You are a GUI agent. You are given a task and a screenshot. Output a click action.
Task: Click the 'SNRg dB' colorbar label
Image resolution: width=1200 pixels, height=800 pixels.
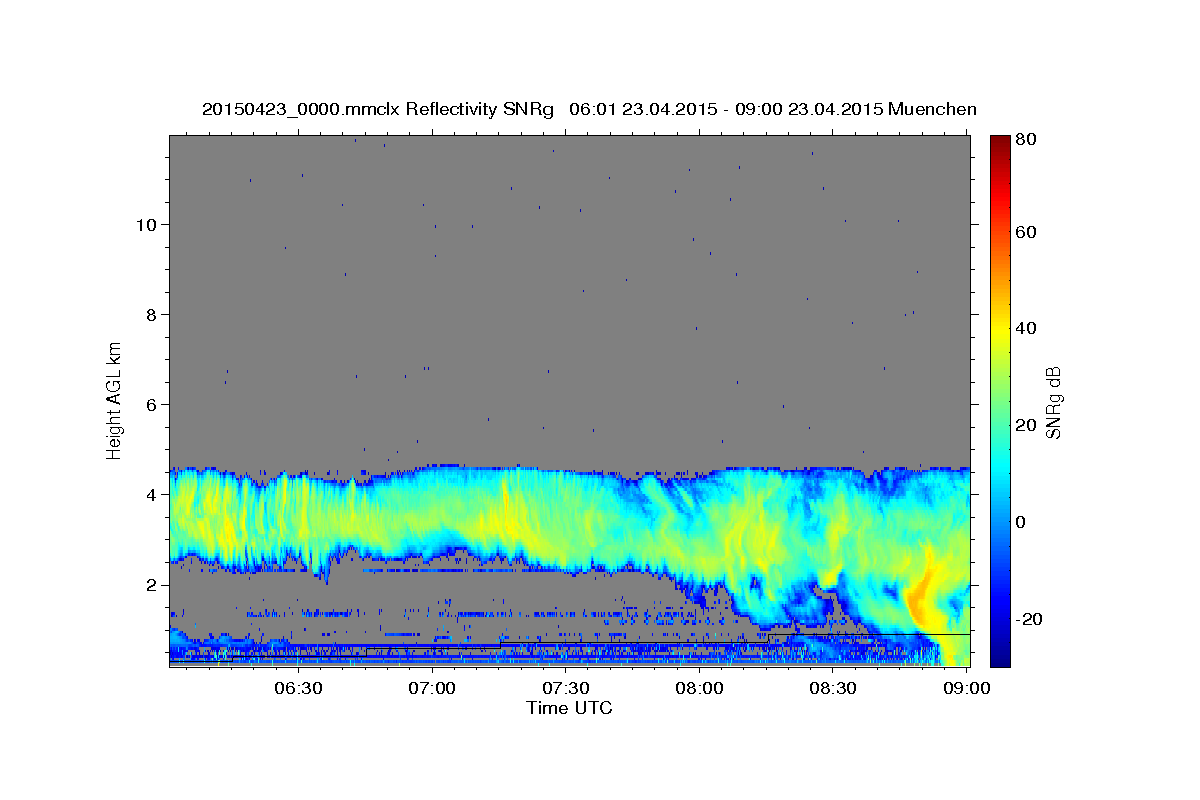pos(1052,402)
